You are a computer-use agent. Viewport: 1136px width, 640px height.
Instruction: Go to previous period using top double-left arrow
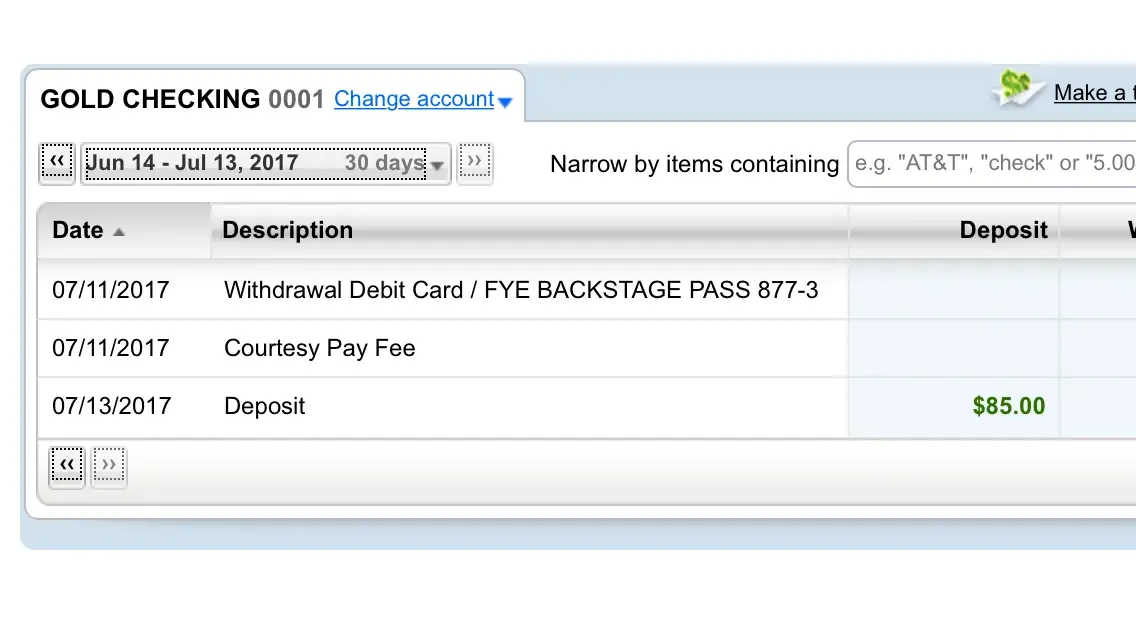57,162
